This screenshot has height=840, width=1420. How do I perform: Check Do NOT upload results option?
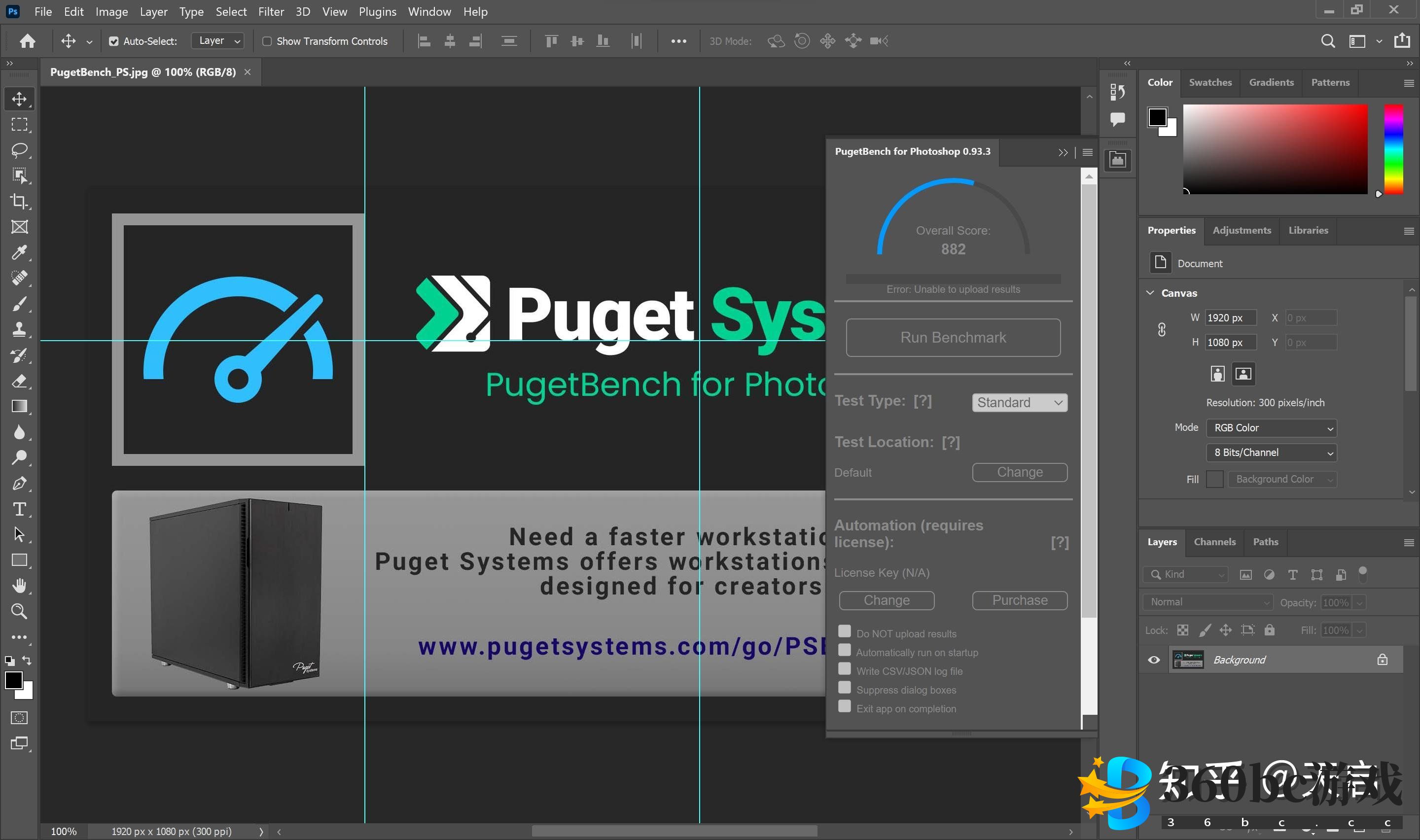[x=844, y=631]
